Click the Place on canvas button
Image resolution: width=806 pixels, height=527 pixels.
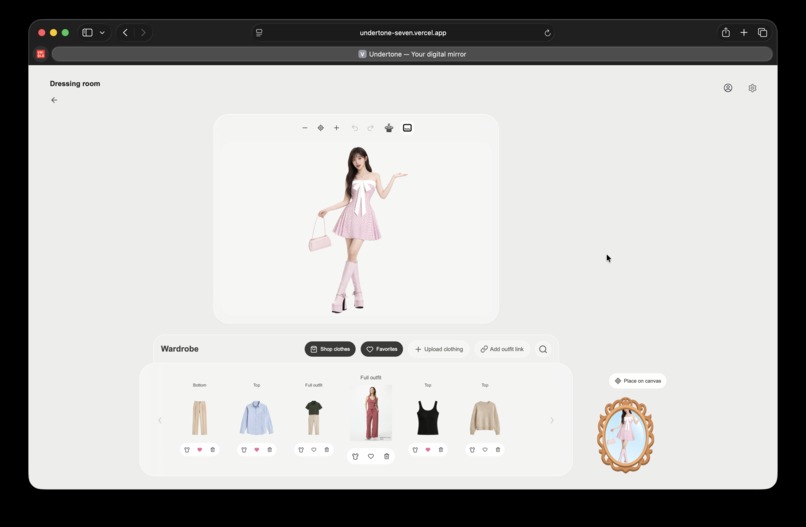tap(638, 381)
